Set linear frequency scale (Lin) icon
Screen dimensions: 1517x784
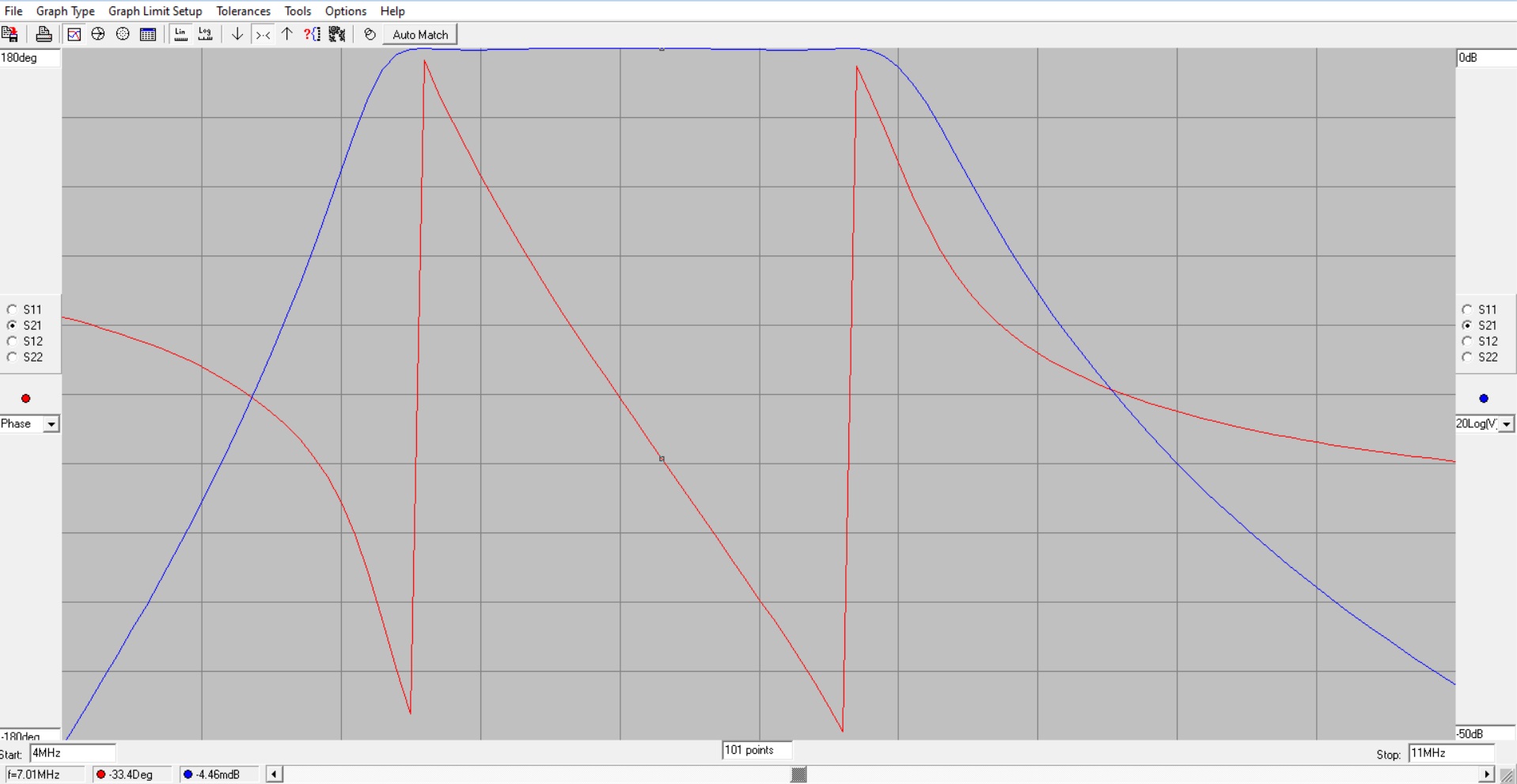(181, 34)
